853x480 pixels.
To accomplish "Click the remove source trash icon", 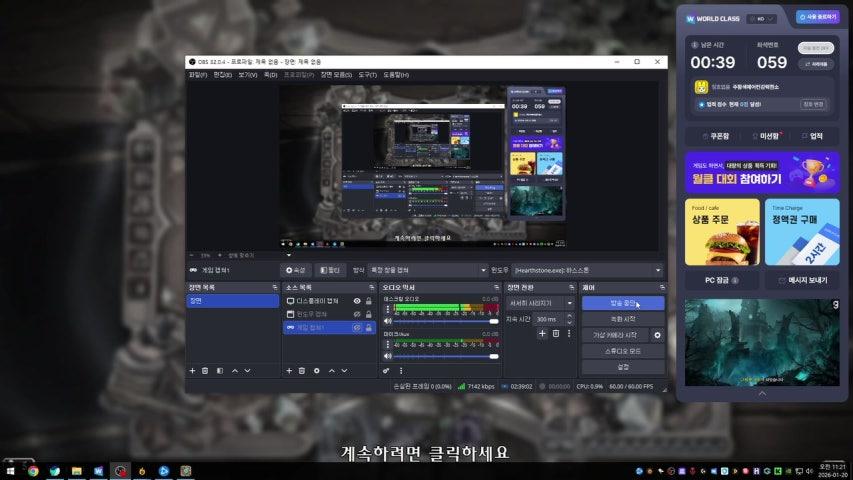I will 302,370.
